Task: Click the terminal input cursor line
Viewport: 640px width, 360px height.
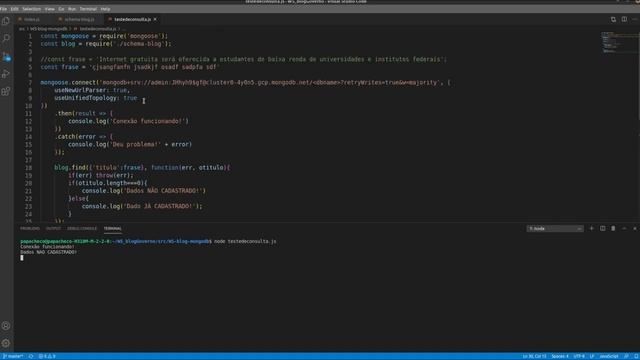Action: (22, 258)
